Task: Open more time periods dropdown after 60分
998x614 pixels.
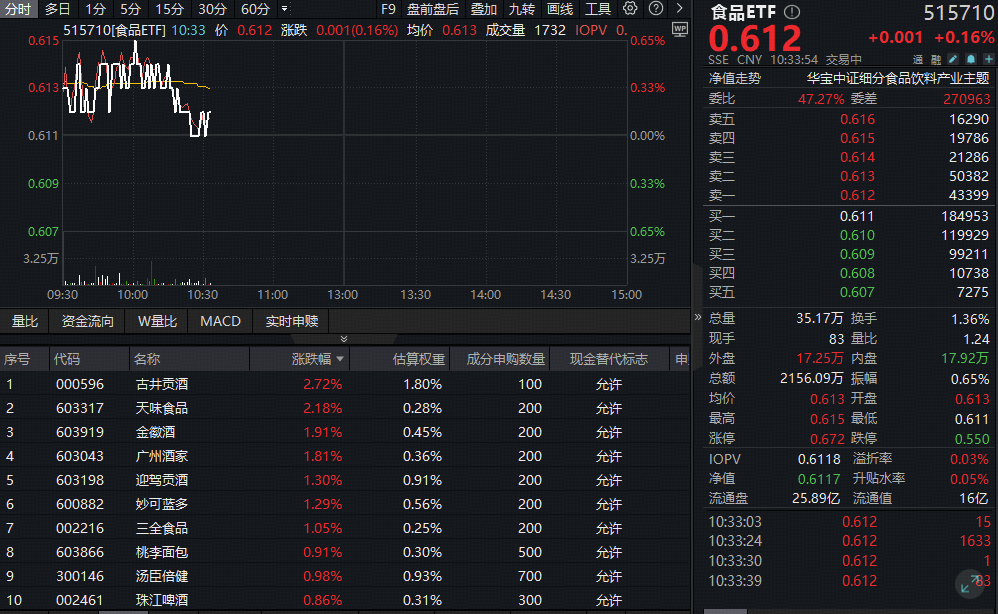Action: 285,9
